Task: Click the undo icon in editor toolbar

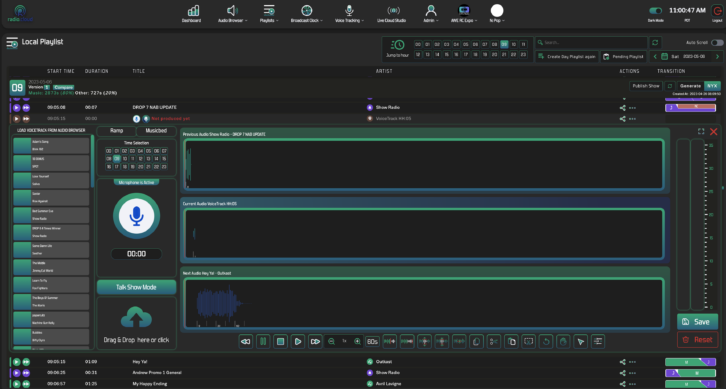Action: click(x=546, y=342)
